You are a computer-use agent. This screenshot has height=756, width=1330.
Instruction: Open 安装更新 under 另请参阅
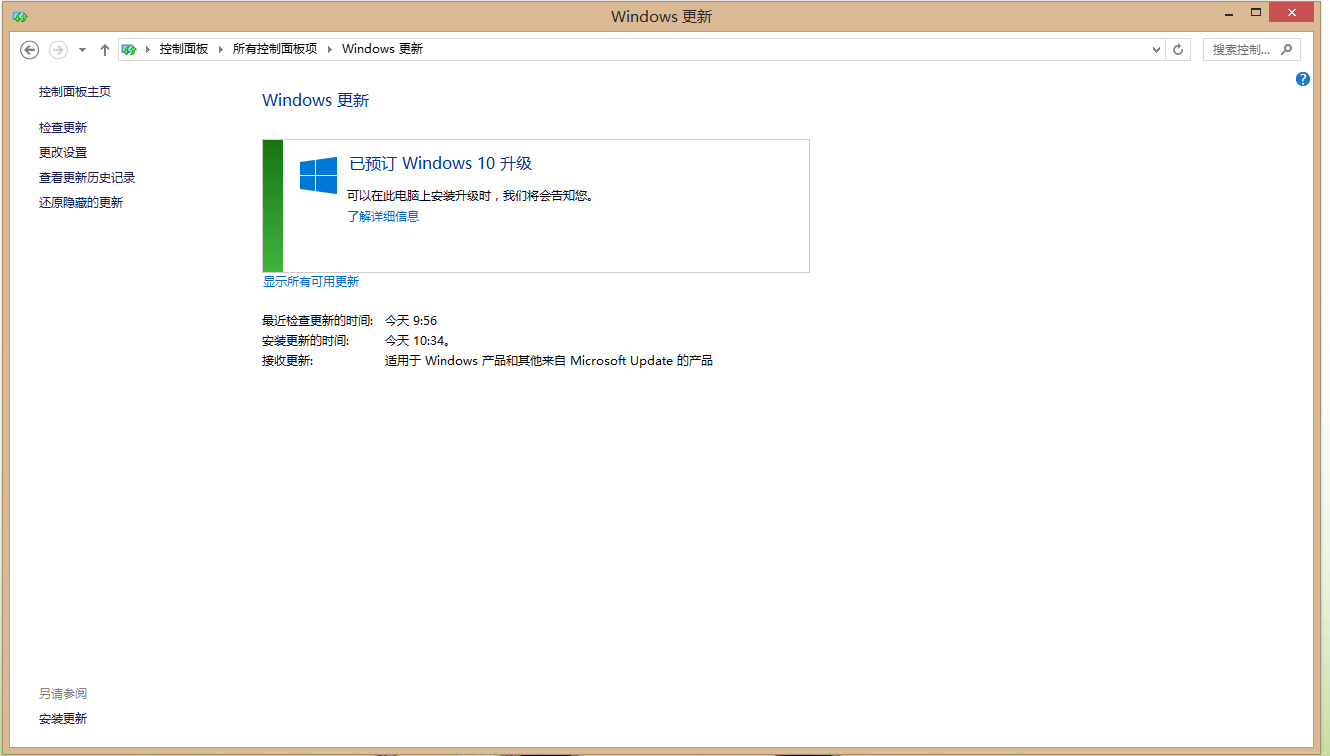click(x=63, y=719)
